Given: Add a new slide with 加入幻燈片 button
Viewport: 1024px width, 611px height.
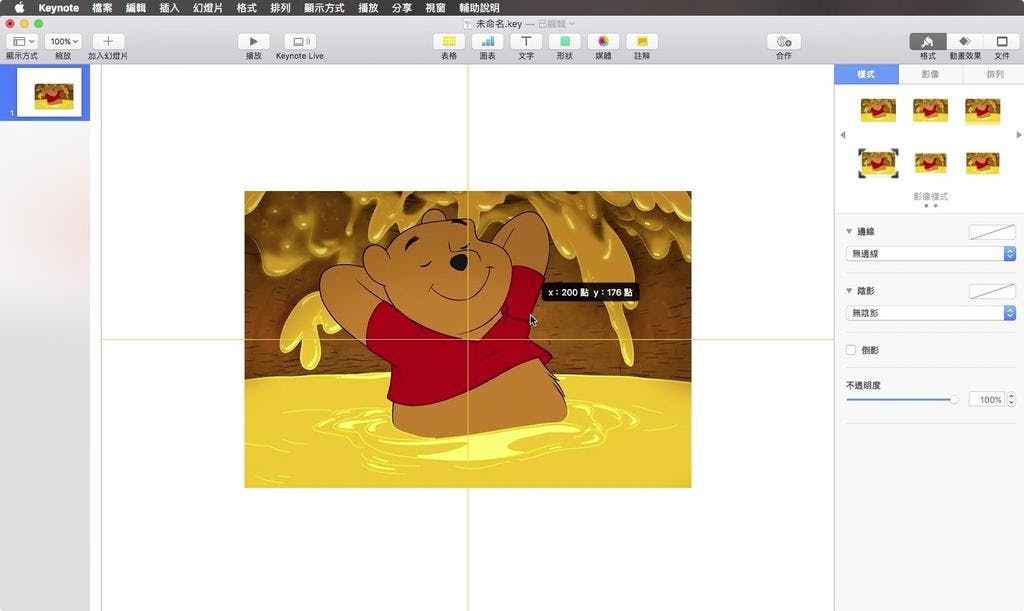Looking at the screenshot, I should [x=108, y=41].
